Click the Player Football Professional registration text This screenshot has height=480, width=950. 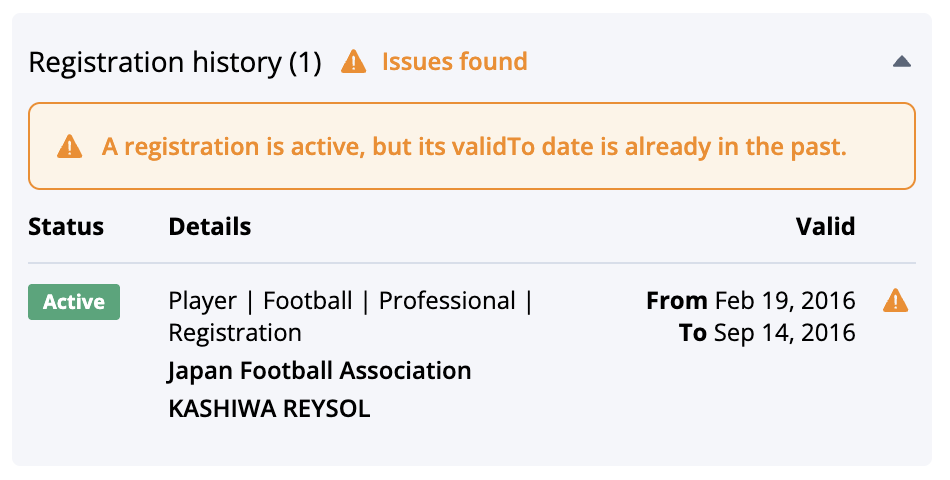[350, 316]
